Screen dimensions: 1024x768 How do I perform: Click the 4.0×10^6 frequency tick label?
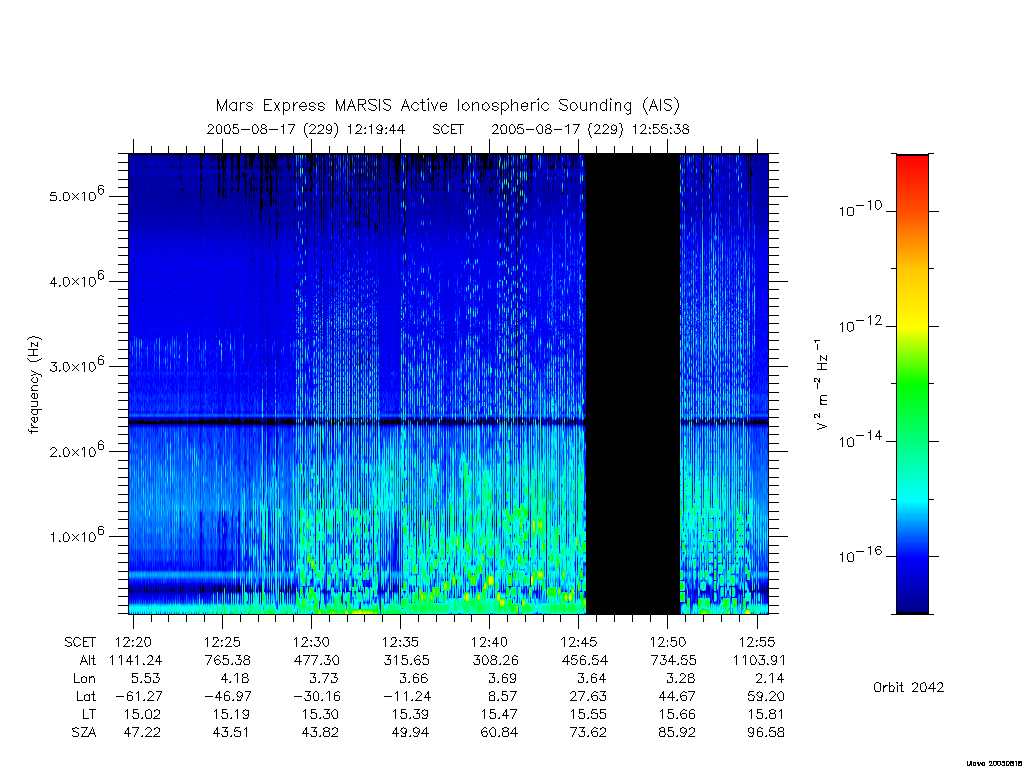pos(76,280)
